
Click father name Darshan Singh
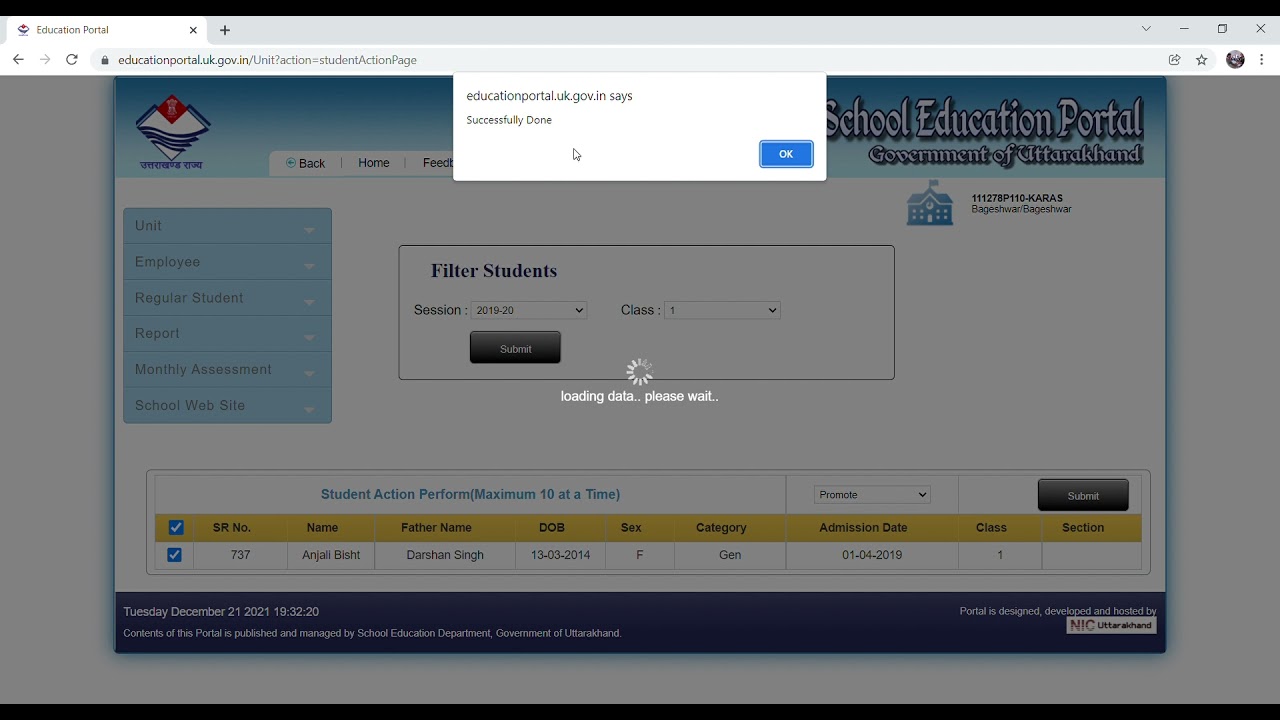click(x=445, y=555)
